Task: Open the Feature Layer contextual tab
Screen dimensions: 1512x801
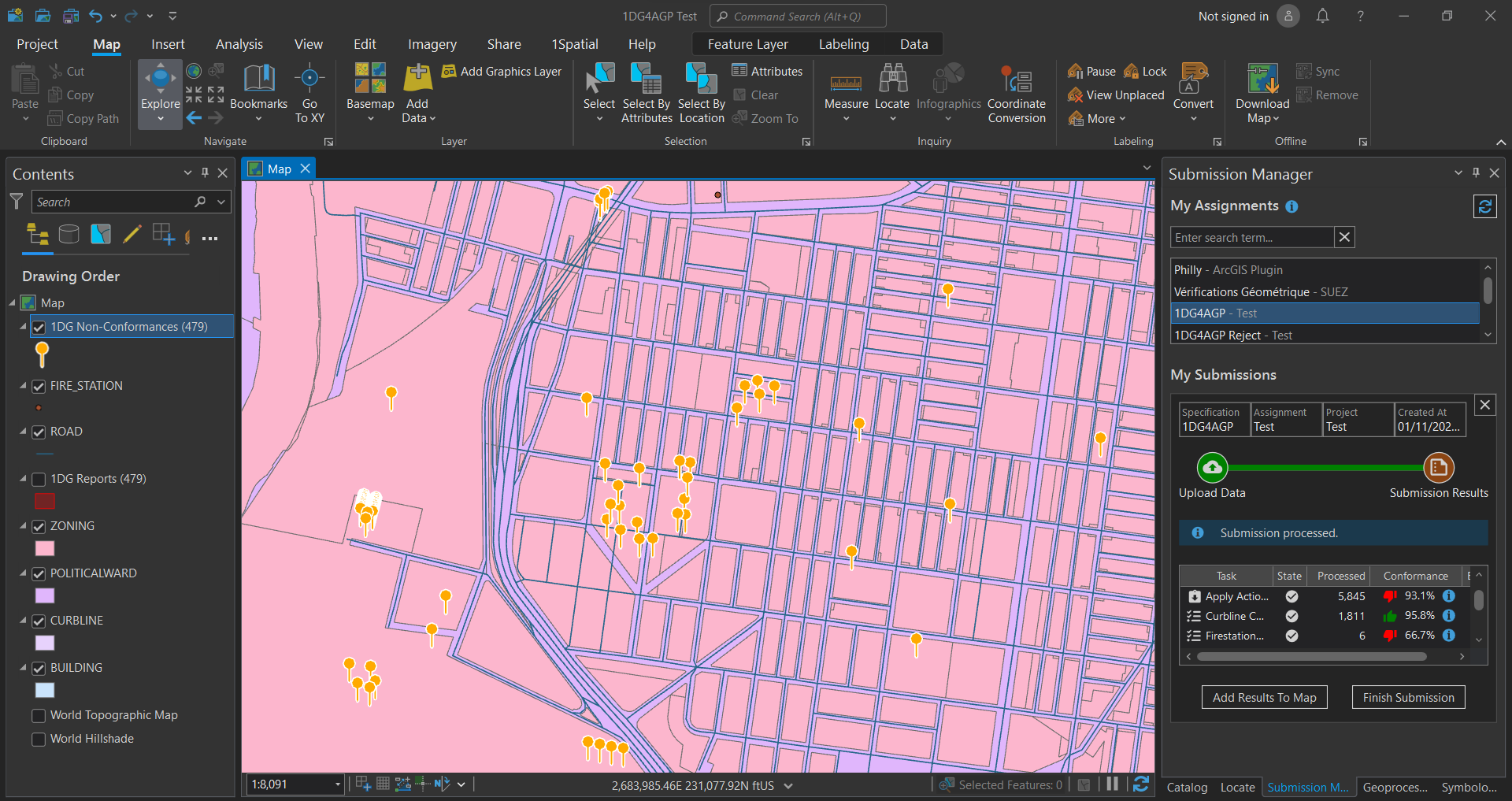Action: point(747,44)
